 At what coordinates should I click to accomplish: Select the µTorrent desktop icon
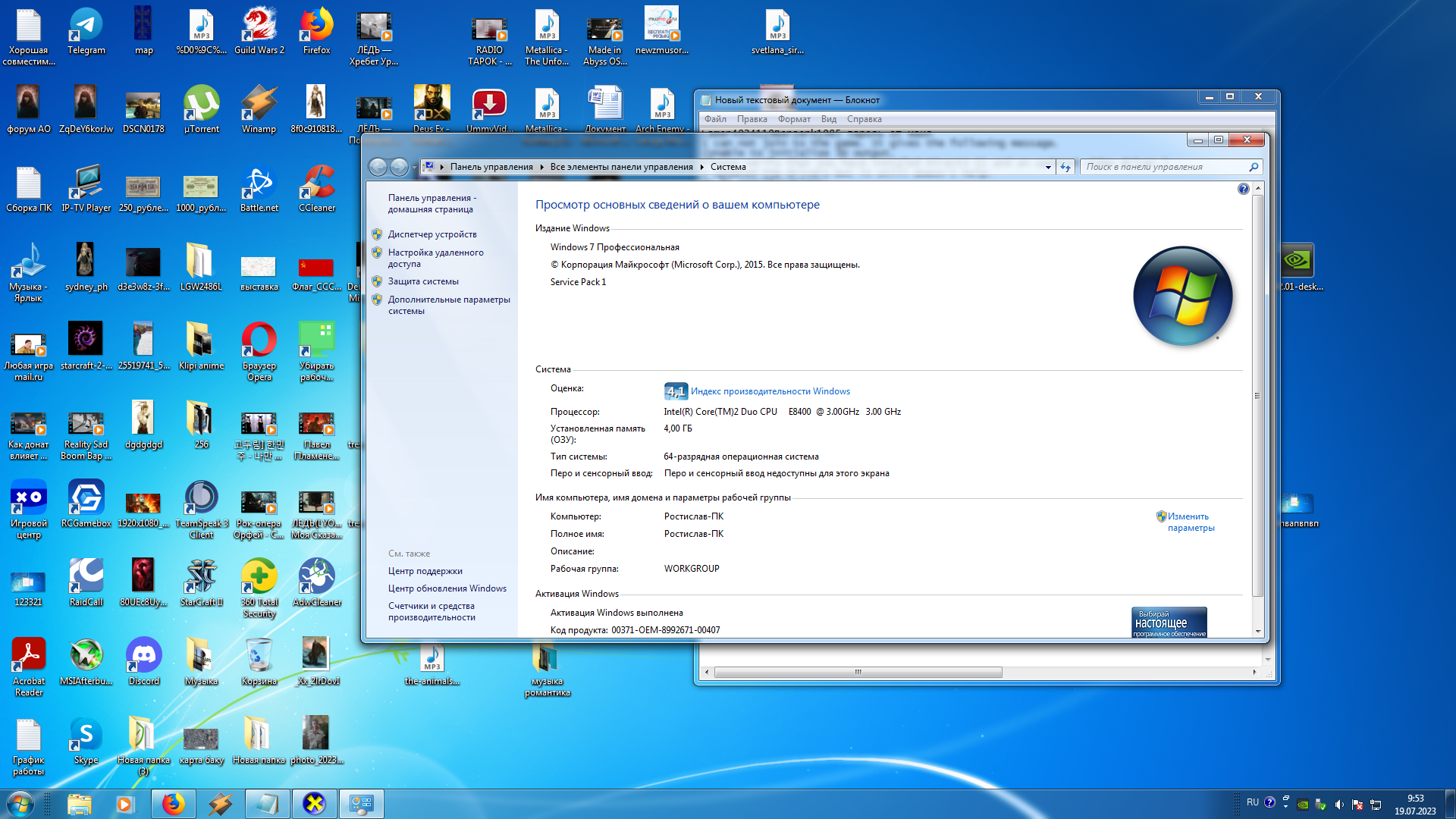pos(201,109)
